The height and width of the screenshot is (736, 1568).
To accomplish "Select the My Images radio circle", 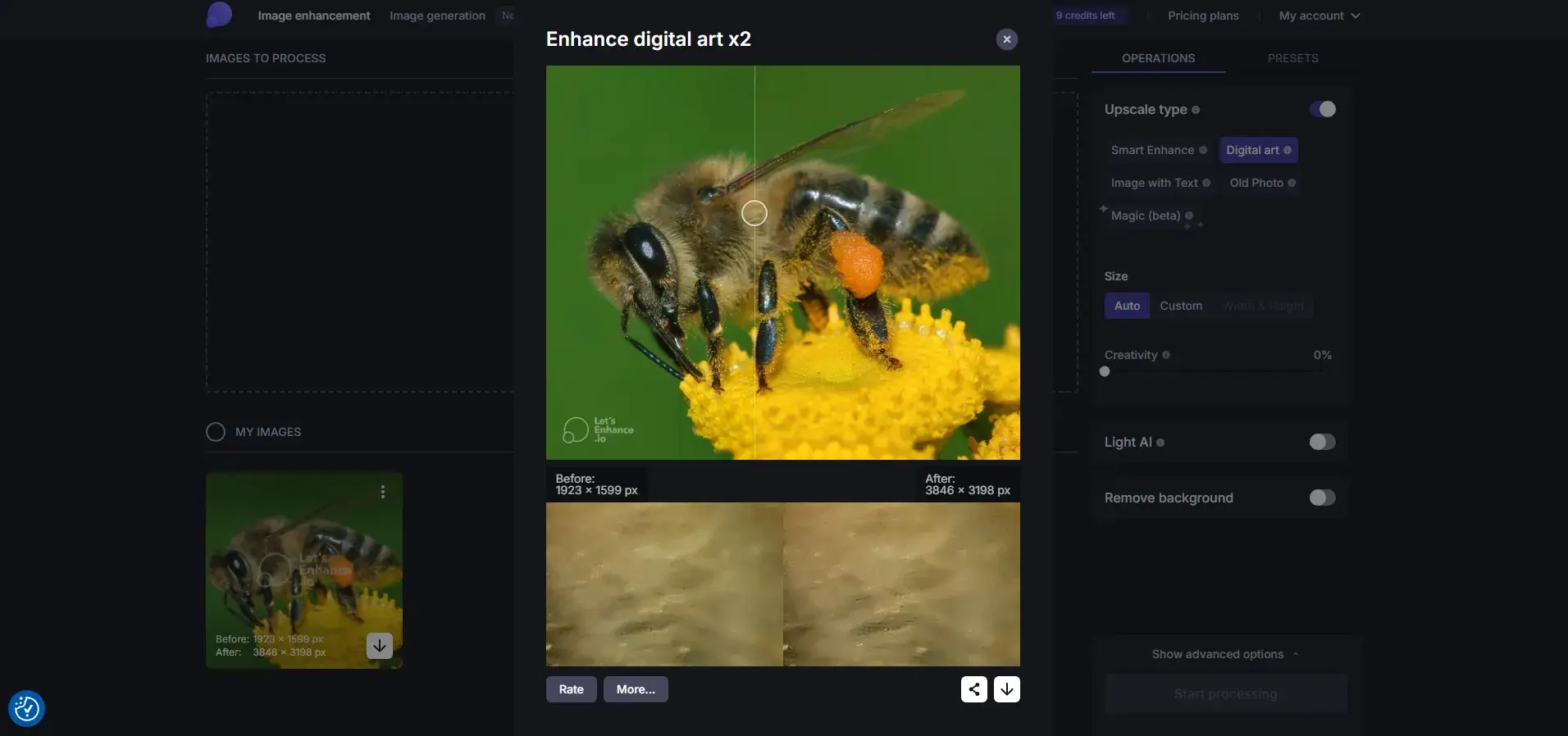I will (x=216, y=432).
